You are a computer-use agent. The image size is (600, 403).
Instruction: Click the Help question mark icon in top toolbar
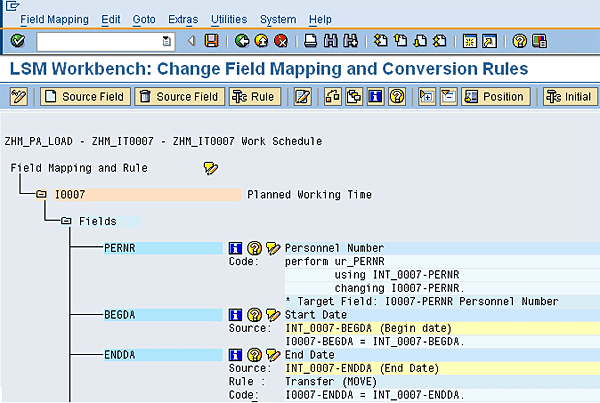(x=520, y=41)
